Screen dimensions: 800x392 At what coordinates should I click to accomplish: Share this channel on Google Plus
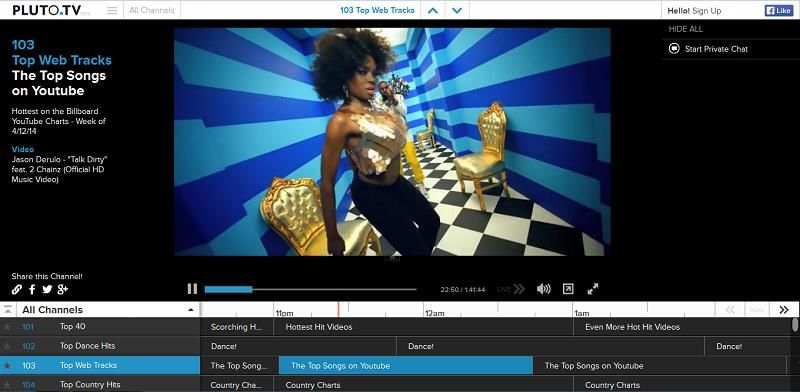63,289
